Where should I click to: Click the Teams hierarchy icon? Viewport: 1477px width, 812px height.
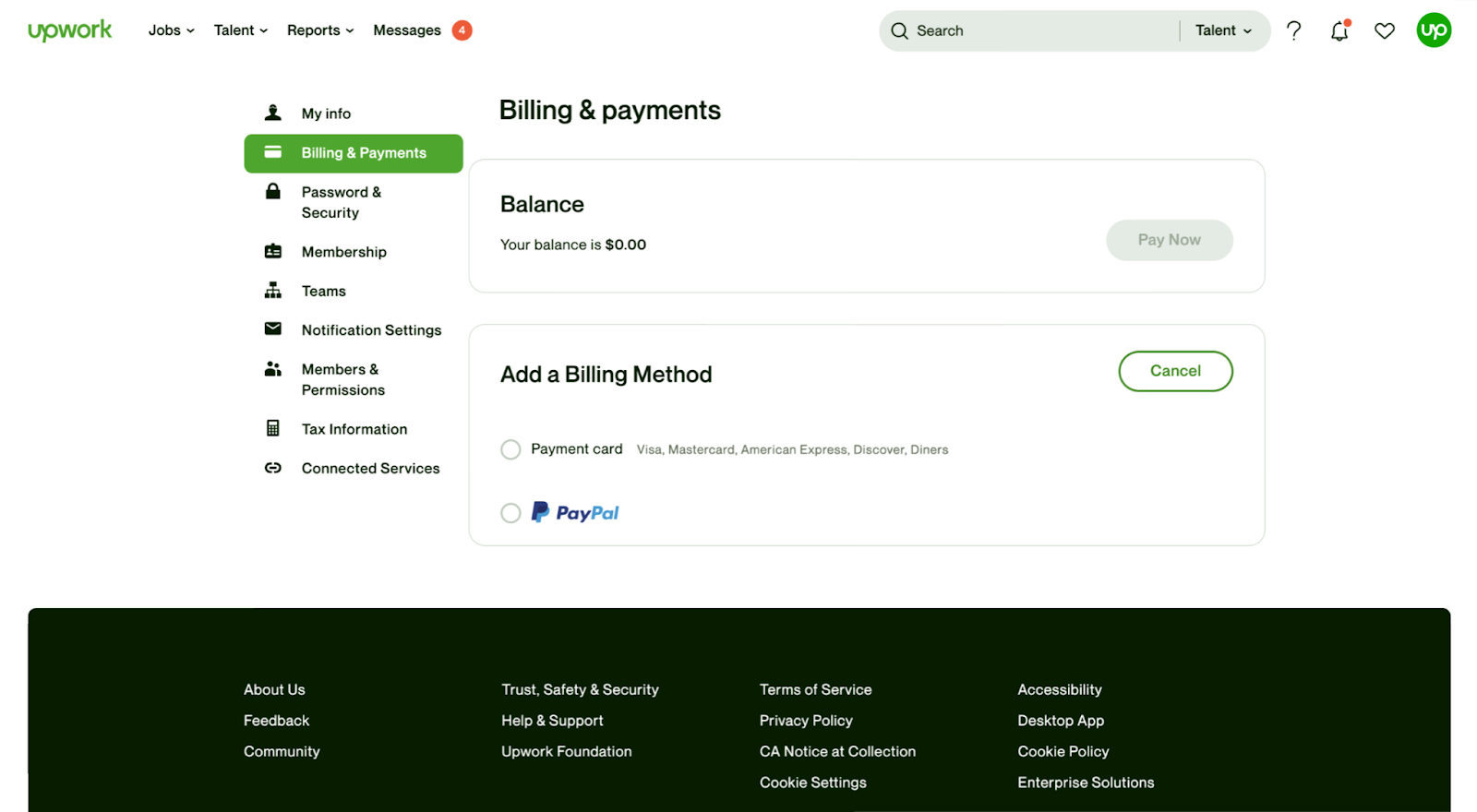[x=273, y=291]
